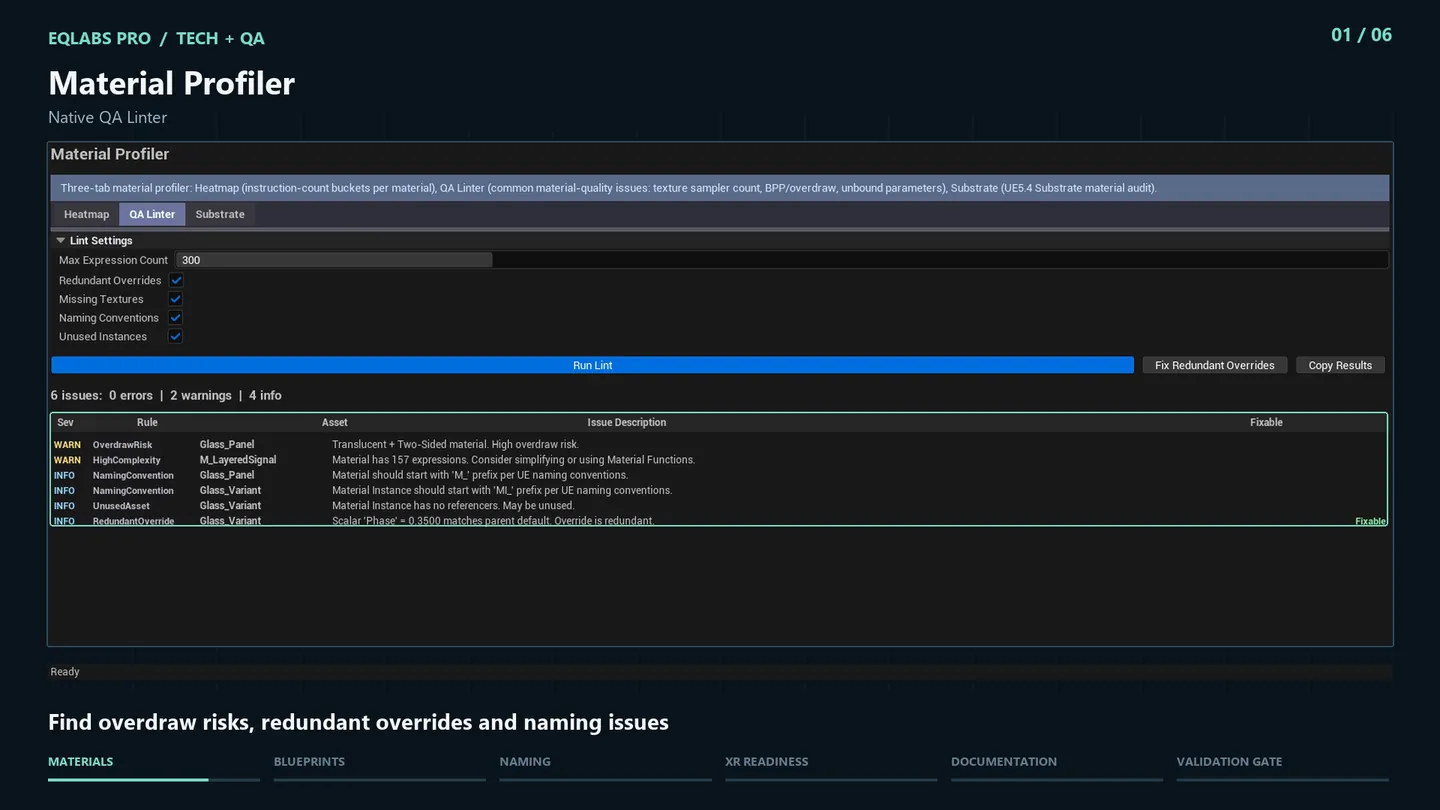1440x810 pixels.
Task: Click the Fixable column header
Action: [1266, 422]
